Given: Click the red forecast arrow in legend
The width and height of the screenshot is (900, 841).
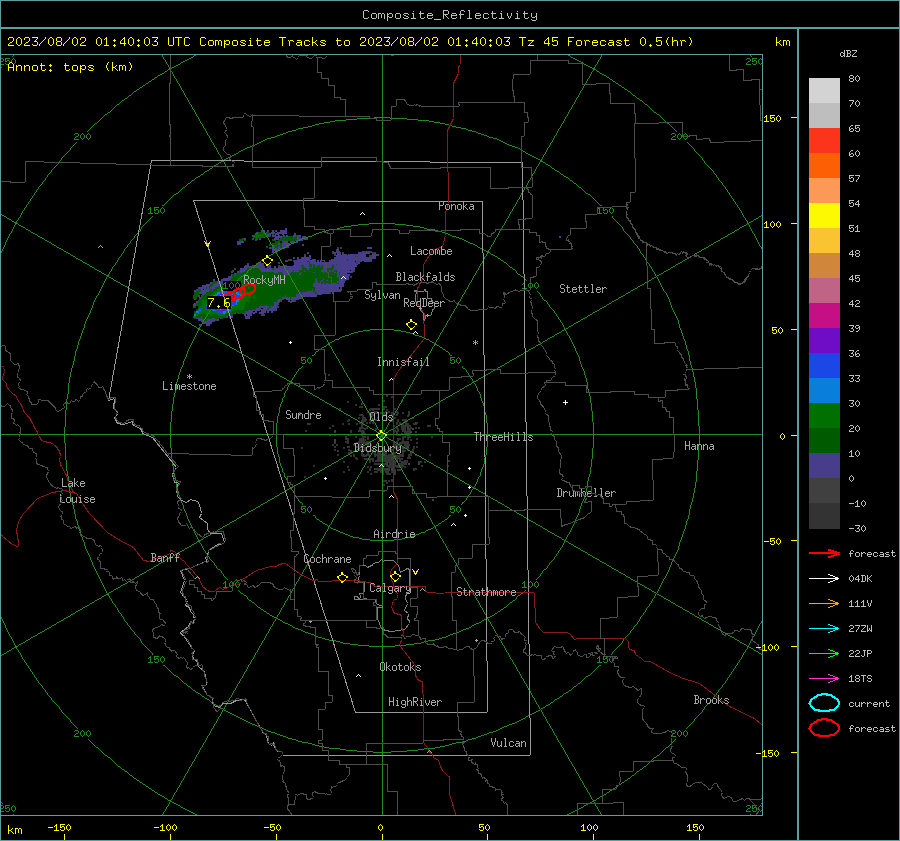Looking at the screenshot, I should pyautogui.click(x=824, y=553).
